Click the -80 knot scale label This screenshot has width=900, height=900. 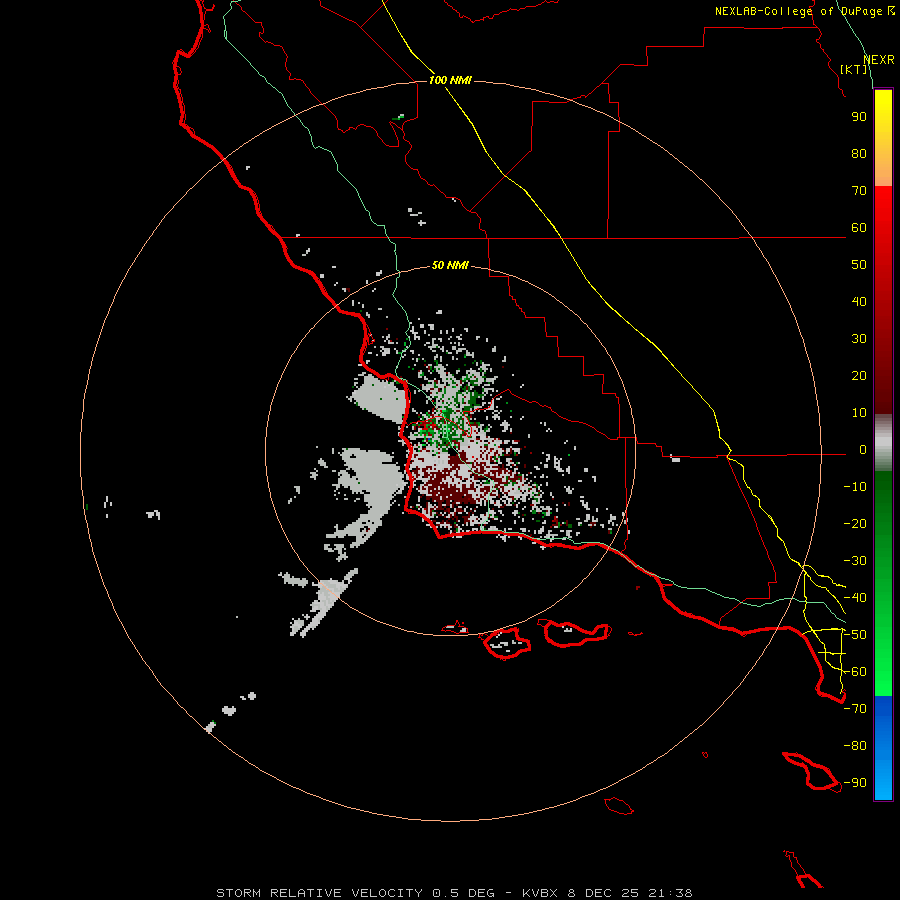coord(855,746)
